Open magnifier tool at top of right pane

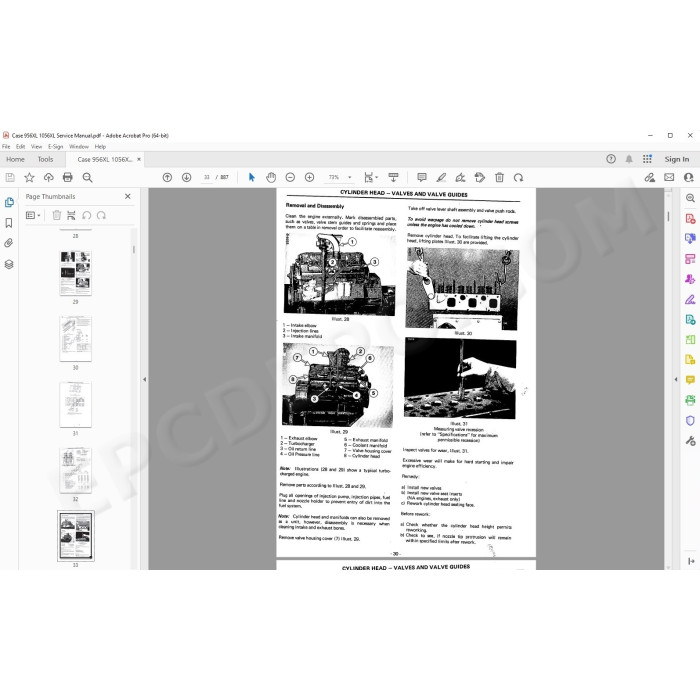click(x=691, y=198)
